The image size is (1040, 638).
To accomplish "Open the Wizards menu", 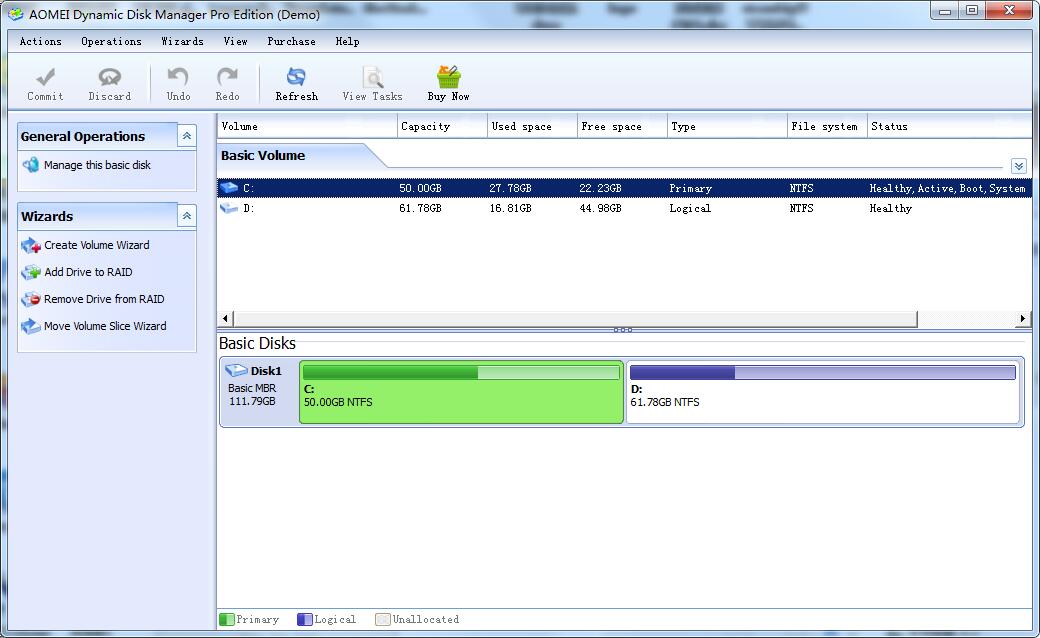I will pos(182,41).
